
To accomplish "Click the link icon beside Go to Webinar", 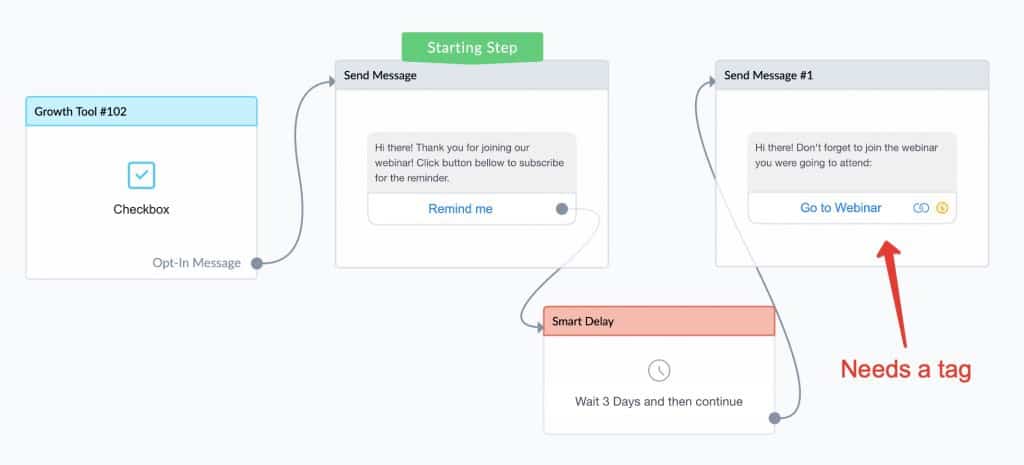I will (x=921, y=208).
